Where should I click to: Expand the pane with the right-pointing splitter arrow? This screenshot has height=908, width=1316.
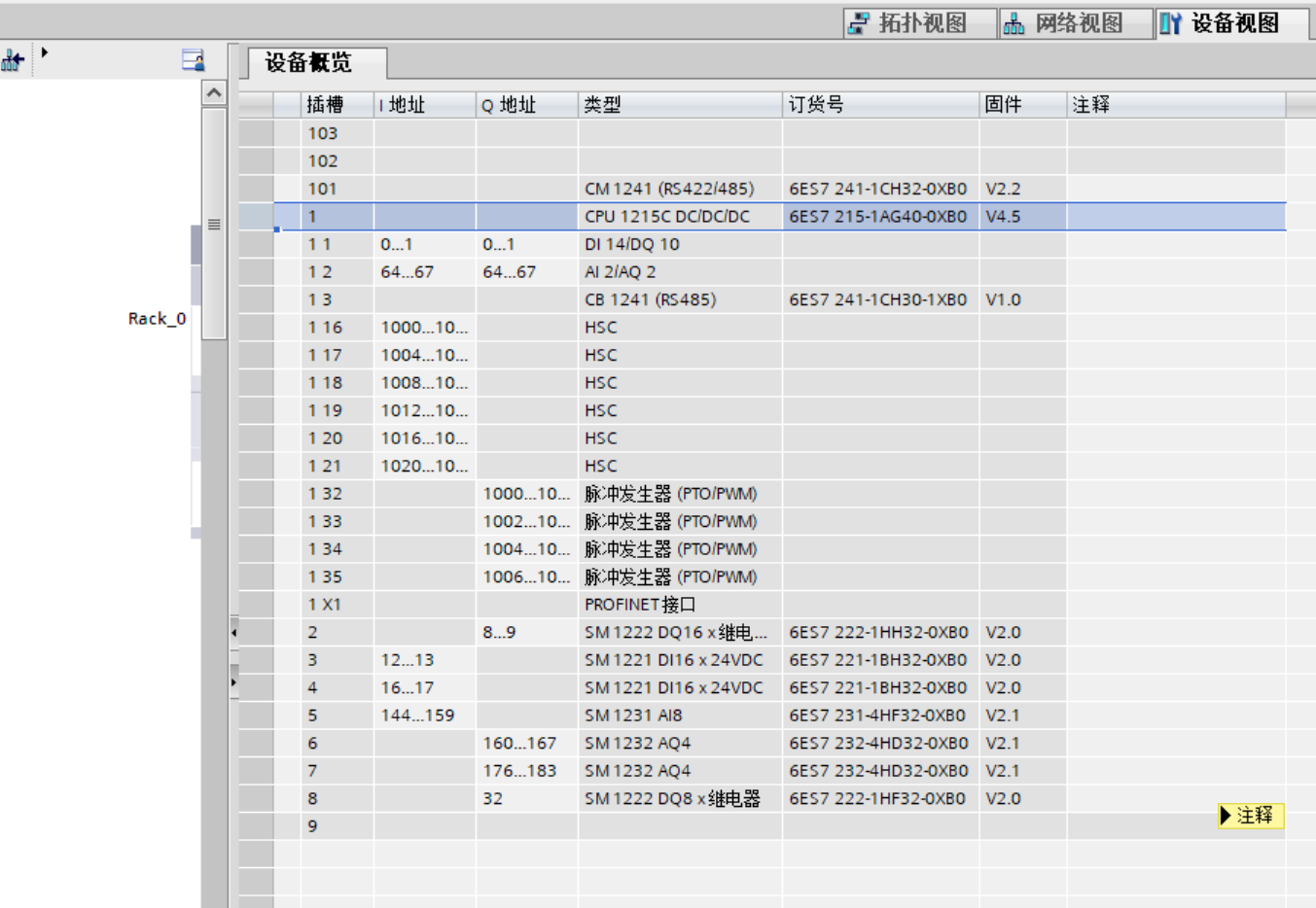pos(233,682)
